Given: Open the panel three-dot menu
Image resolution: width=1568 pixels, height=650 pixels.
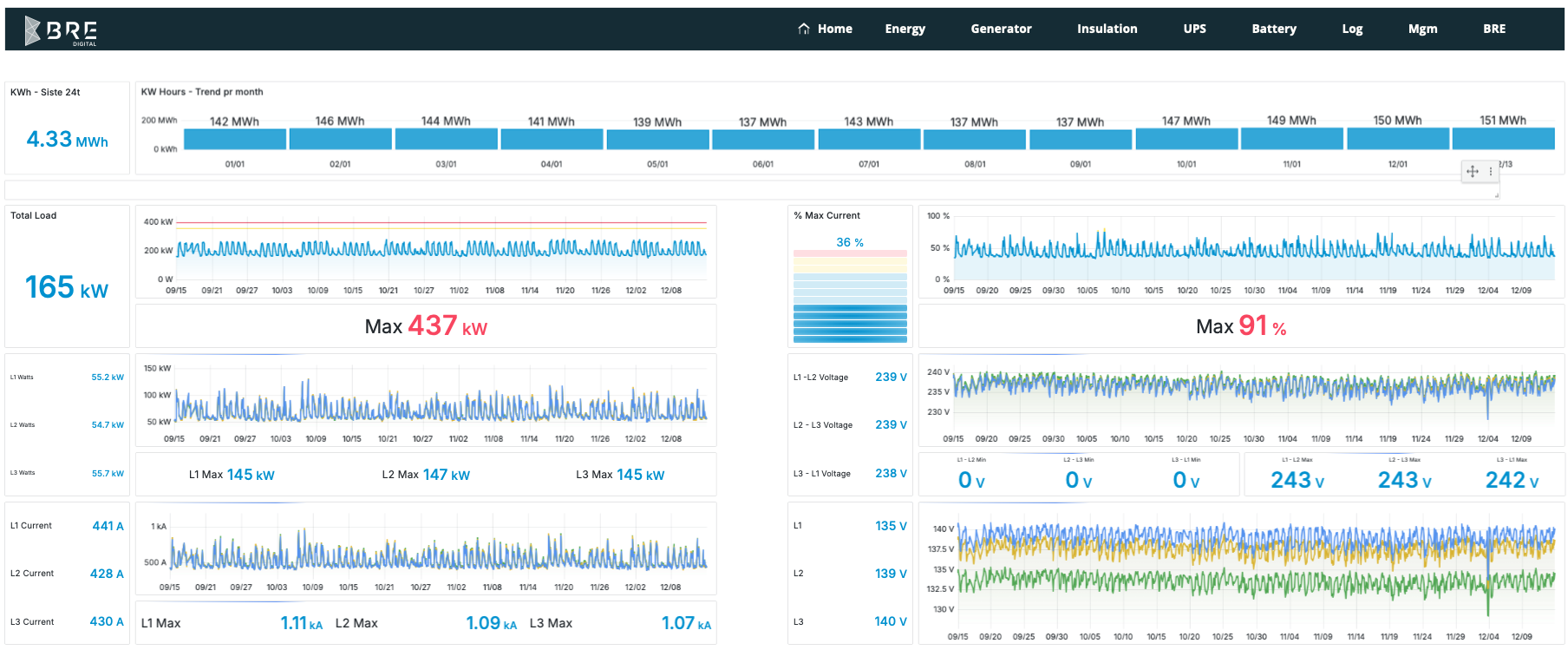Looking at the screenshot, I should coord(1491,171).
